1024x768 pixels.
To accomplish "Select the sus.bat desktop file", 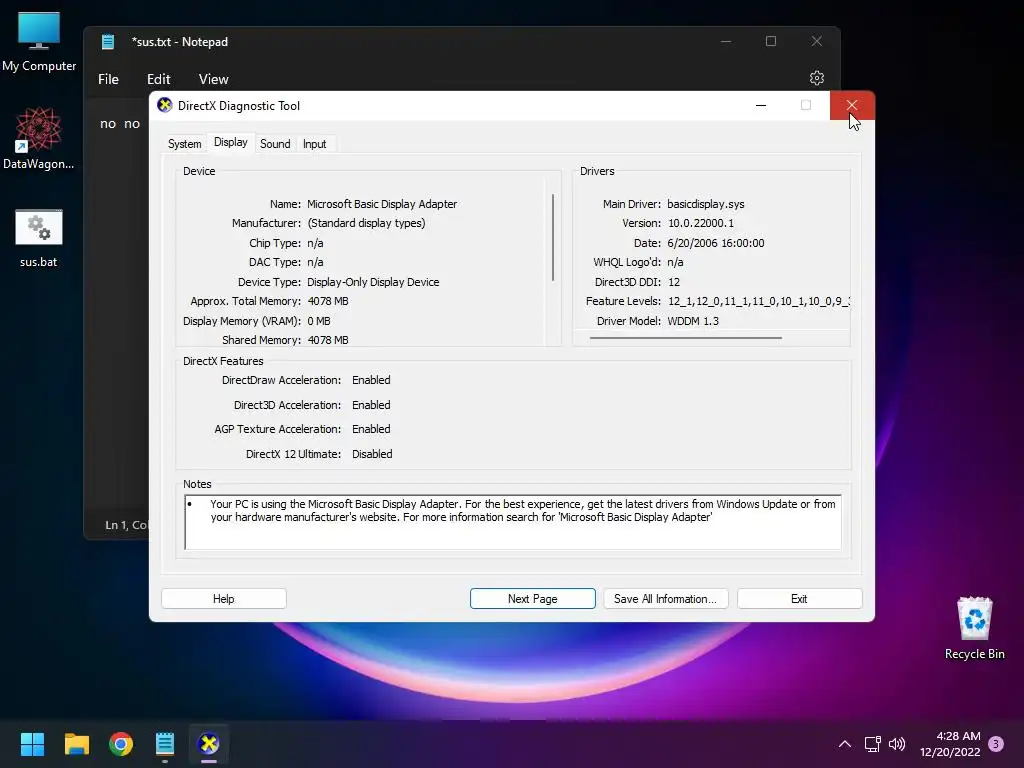I will click(39, 238).
